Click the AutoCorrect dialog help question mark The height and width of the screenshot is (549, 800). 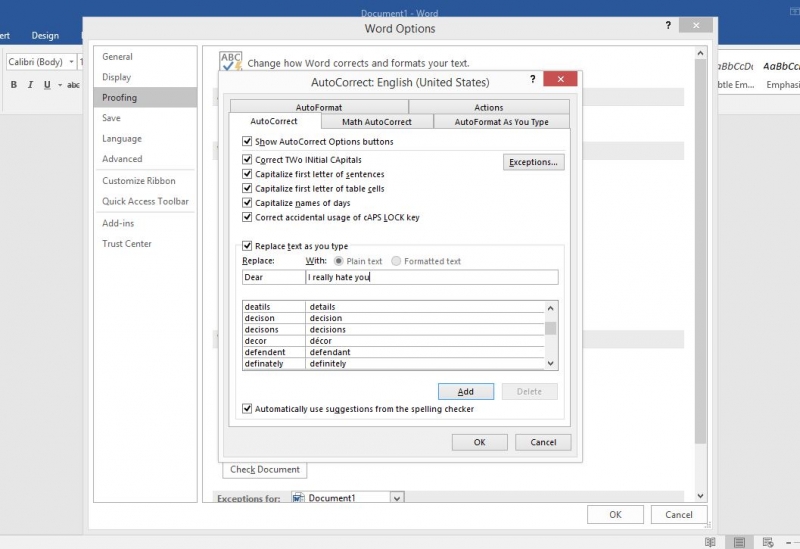click(x=532, y=79)
